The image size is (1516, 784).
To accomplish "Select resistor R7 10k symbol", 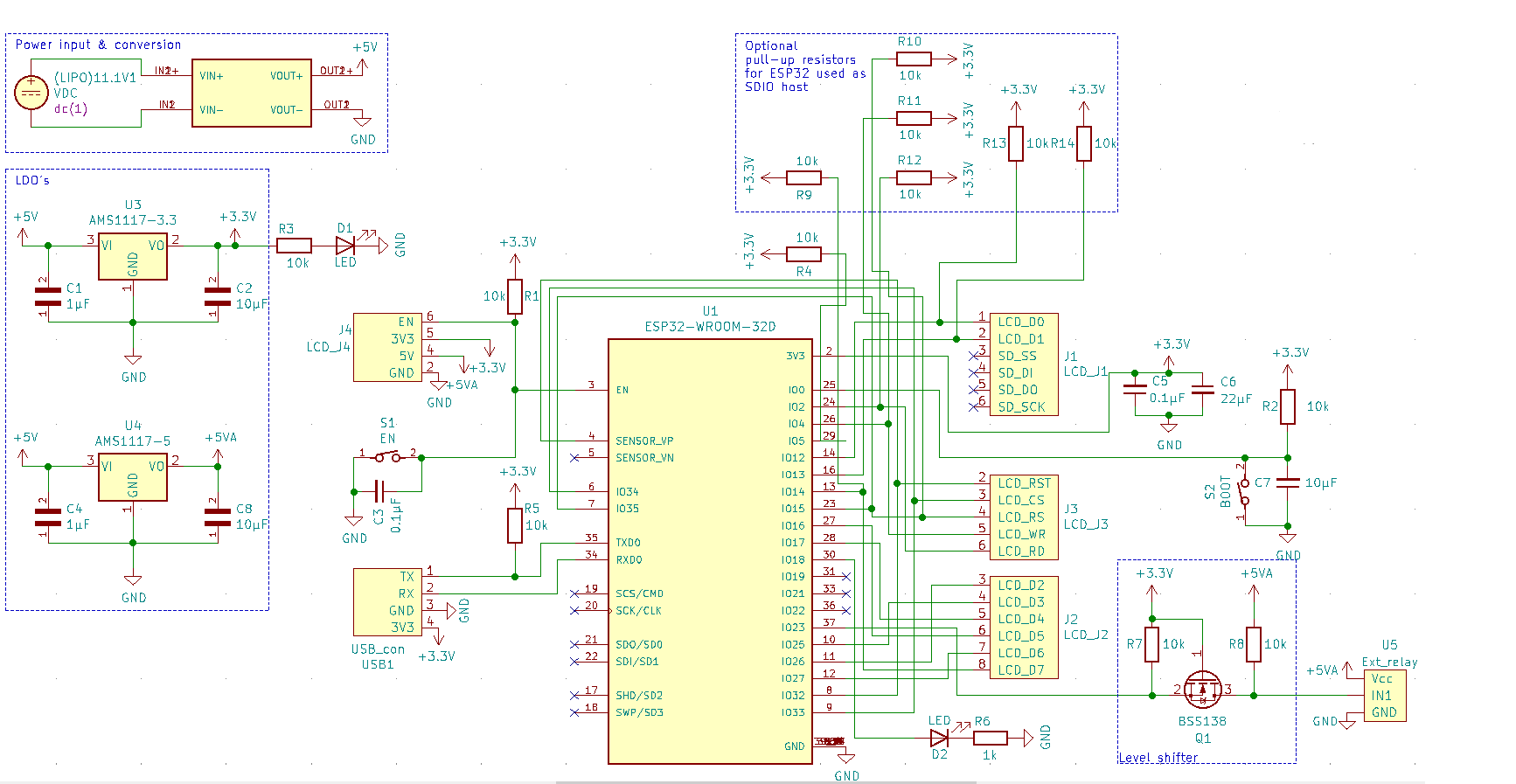I will pyautogui.click(x=1152, y=645).
